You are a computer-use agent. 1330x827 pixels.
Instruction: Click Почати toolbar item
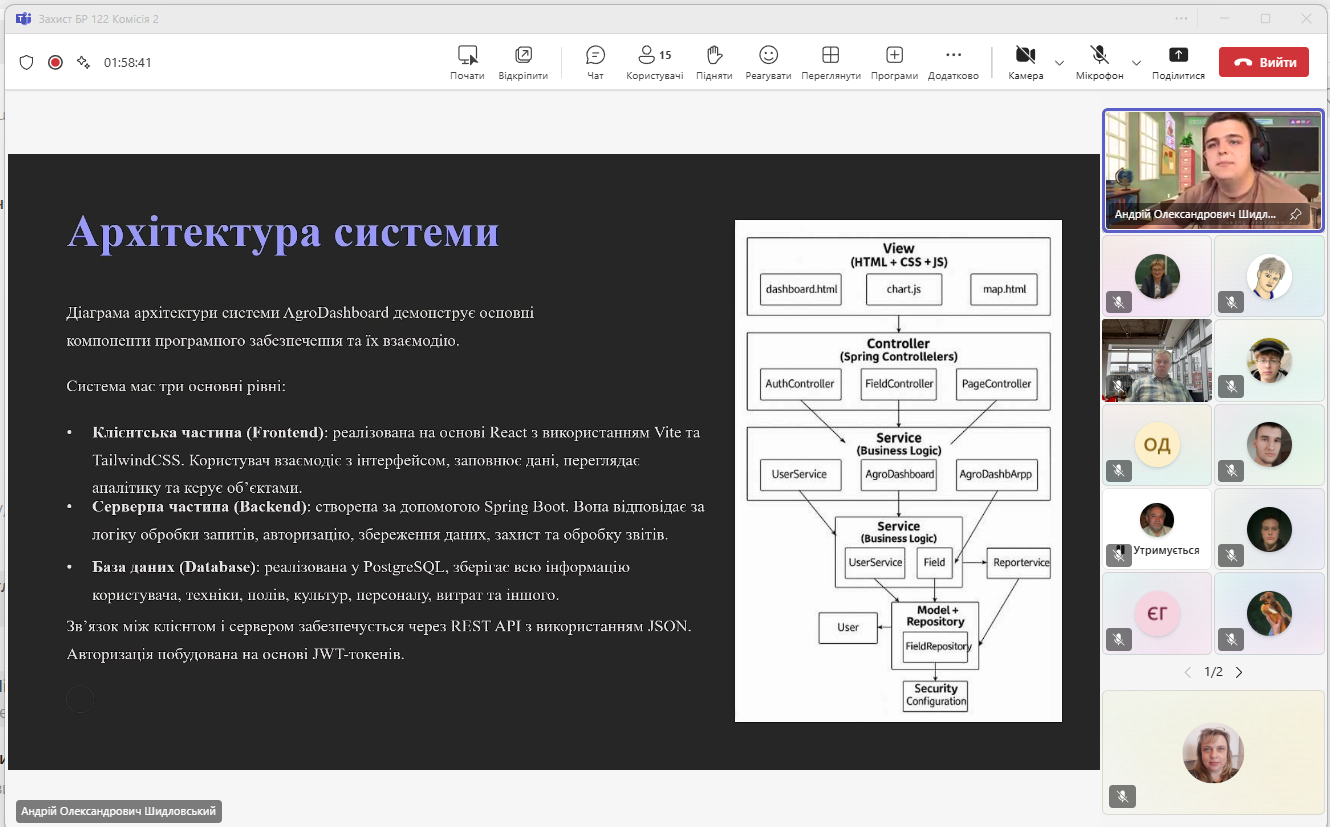tap(467, 62)
